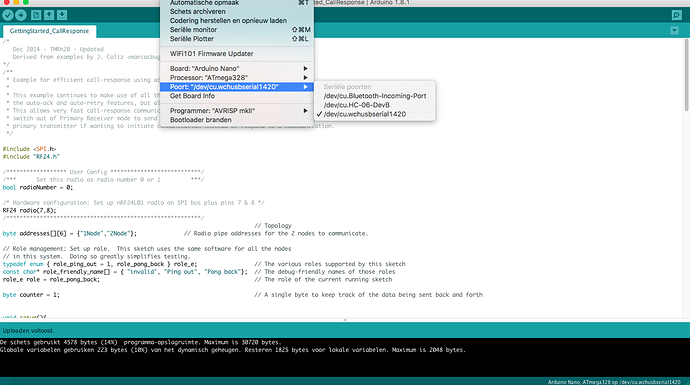
Task: Launch WiFi101 Firmware Updater
Action: coord(237,54)
